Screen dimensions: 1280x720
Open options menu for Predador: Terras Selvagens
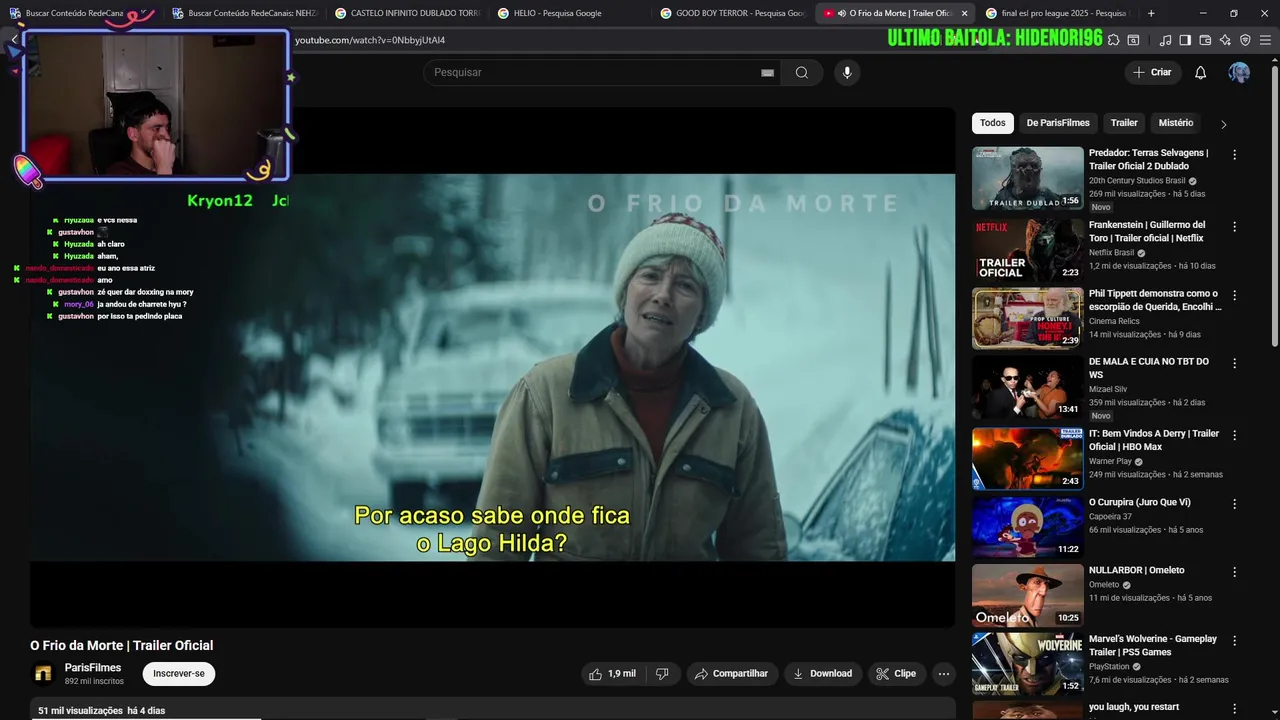(1234, 155)
